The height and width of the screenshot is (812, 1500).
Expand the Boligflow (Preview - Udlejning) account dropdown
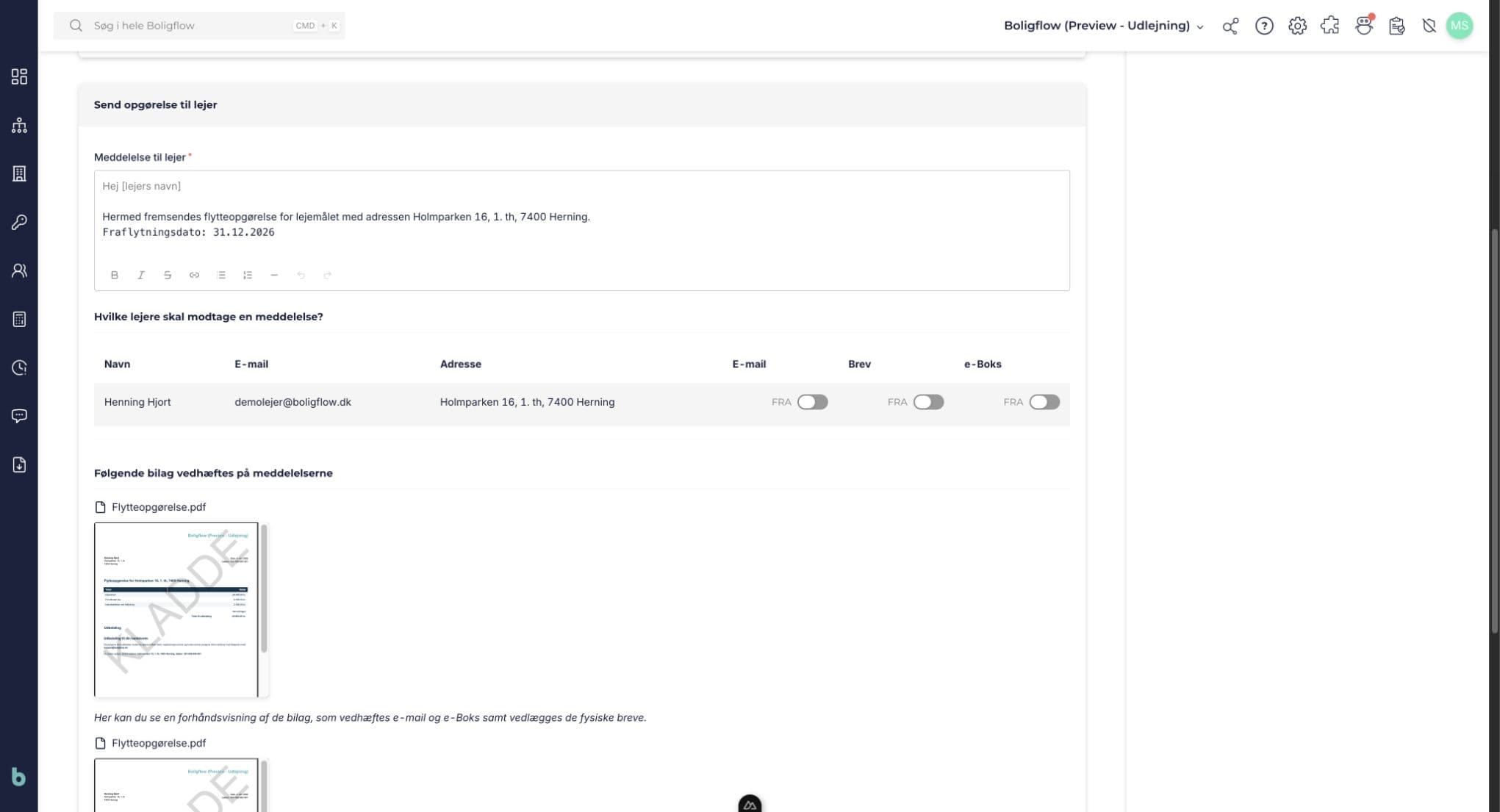coord(1104,26)
